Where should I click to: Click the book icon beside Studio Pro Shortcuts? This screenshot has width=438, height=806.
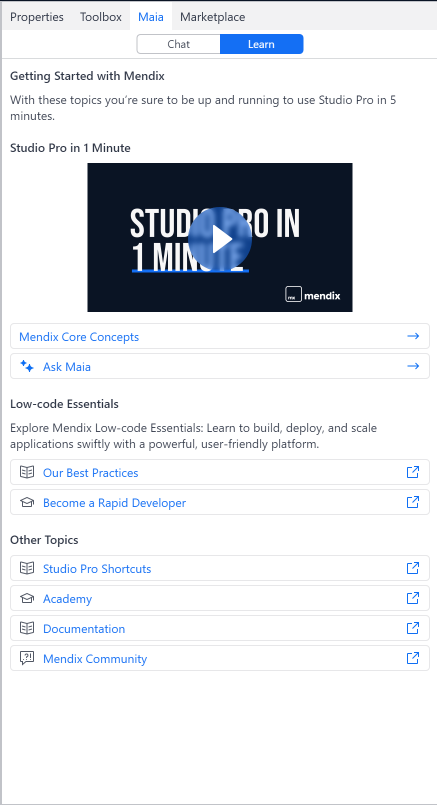pos(27,568)
